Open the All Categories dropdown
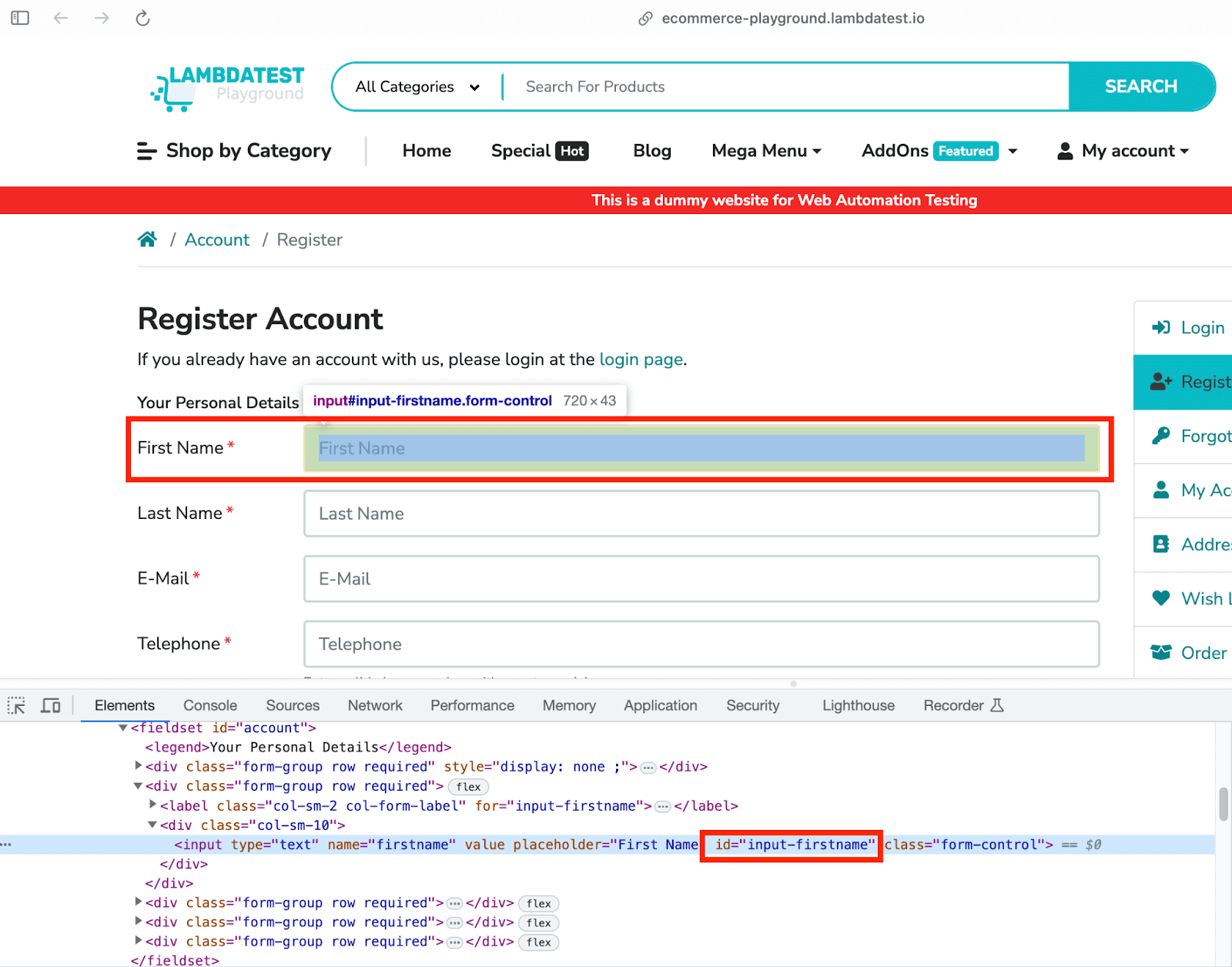Viewport: 1232px width, 967px height. (x=418, y=87)
